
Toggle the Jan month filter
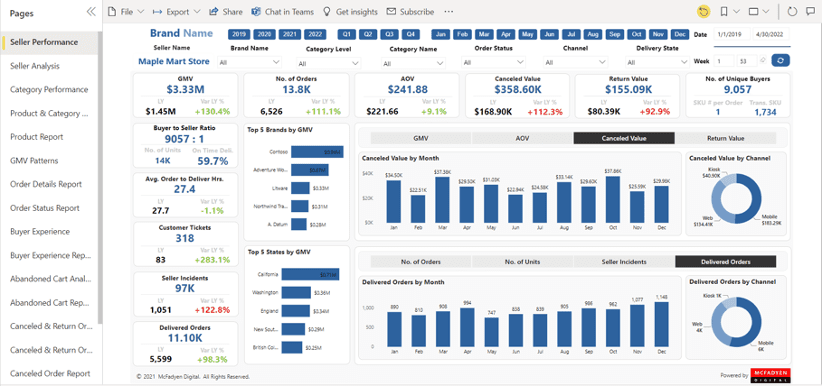click(441, 34)
